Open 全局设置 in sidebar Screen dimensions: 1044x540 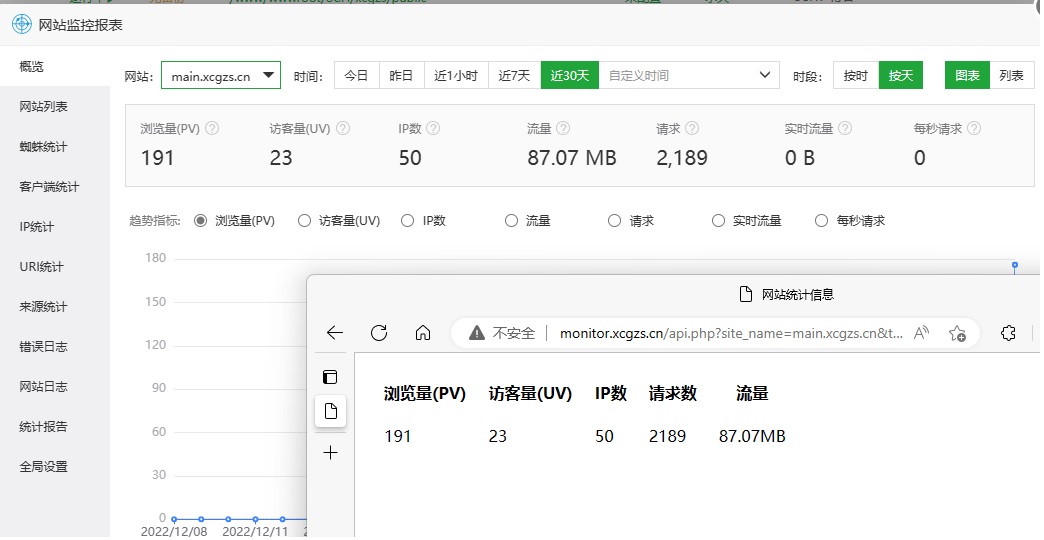pyautogui.click(x=55, y=466)
